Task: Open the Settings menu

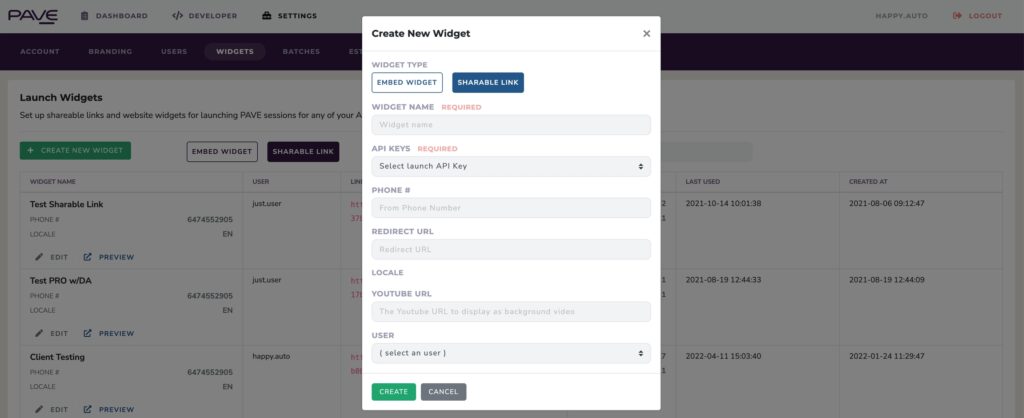Action: coord(289,16)
